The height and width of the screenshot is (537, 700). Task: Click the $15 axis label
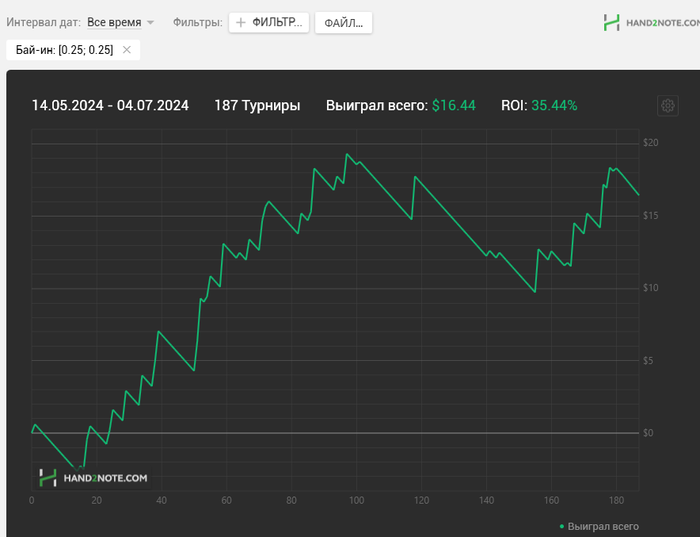(x=650, y=216)
